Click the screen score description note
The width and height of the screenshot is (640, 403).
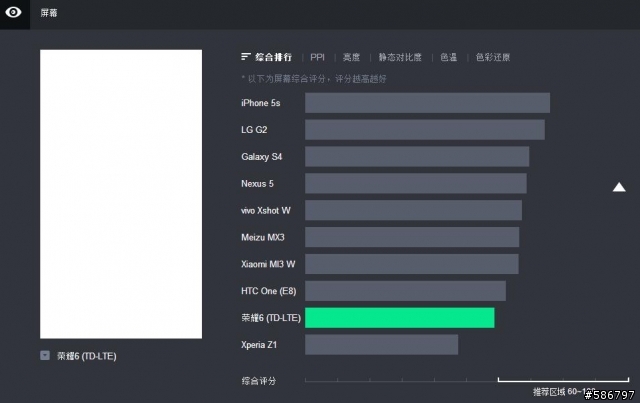point(314,78)
